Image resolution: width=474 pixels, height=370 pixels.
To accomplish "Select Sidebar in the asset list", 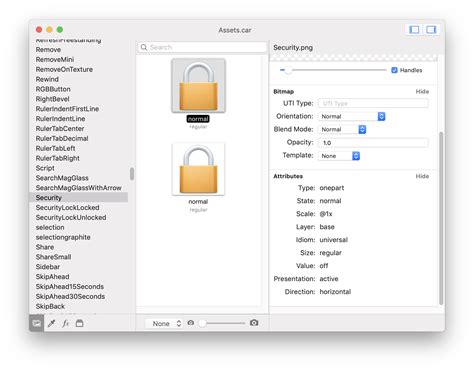I will [48, 267].
